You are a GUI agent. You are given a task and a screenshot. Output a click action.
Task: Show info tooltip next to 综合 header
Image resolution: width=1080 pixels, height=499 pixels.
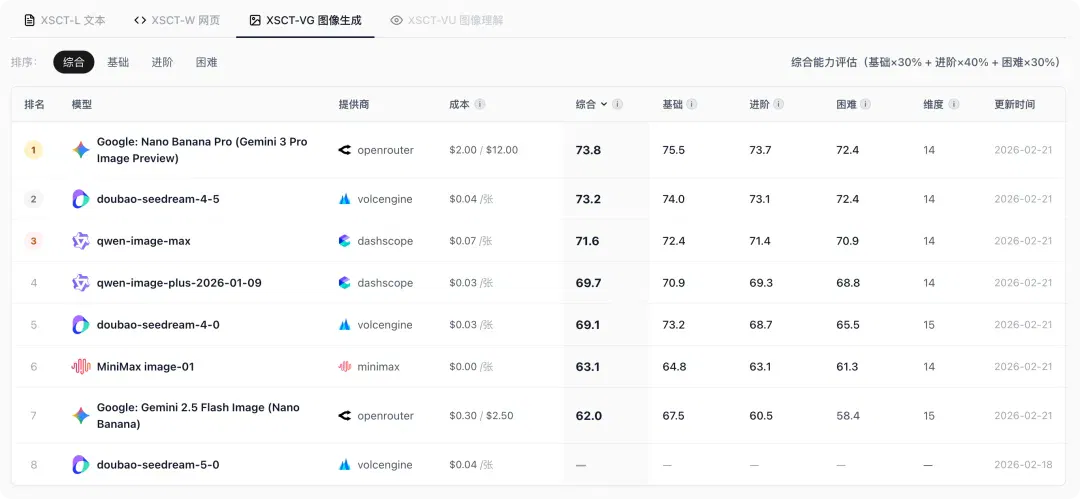[x=618, y=104]
